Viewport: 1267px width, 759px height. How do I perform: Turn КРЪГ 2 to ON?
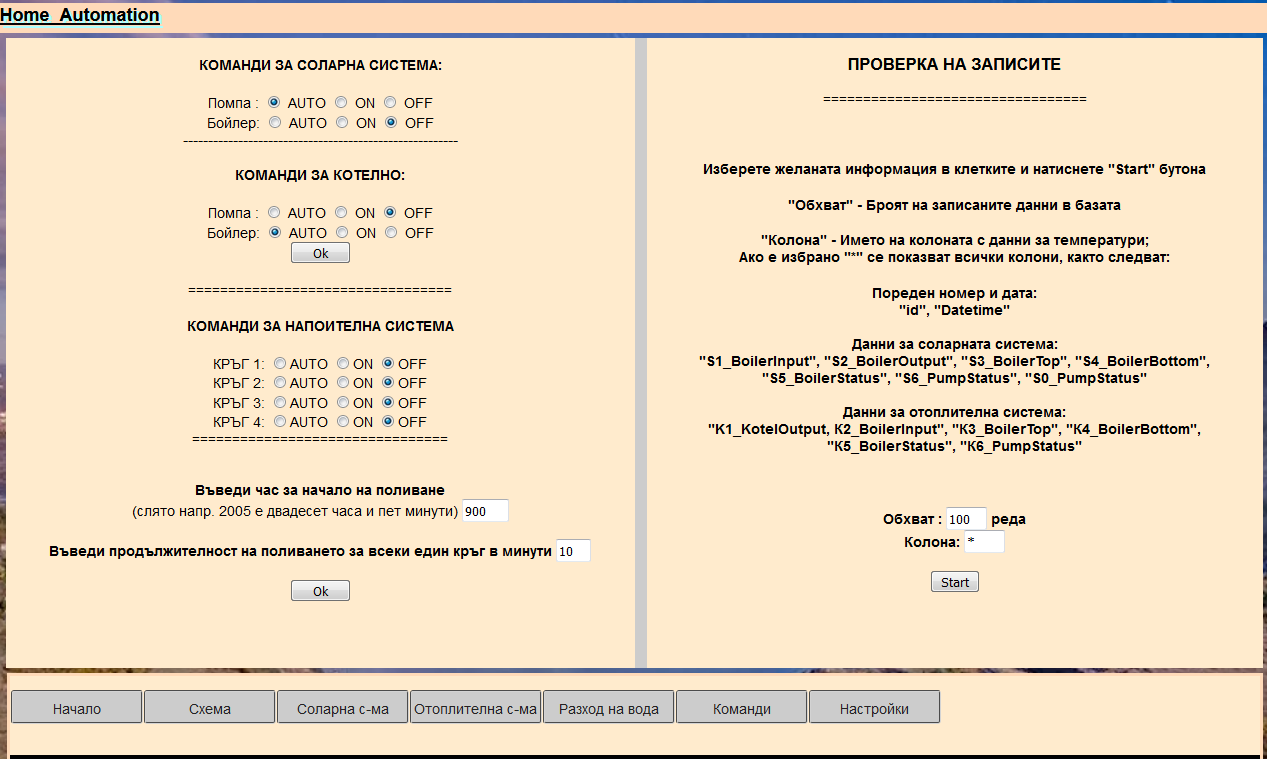point(343,383)
